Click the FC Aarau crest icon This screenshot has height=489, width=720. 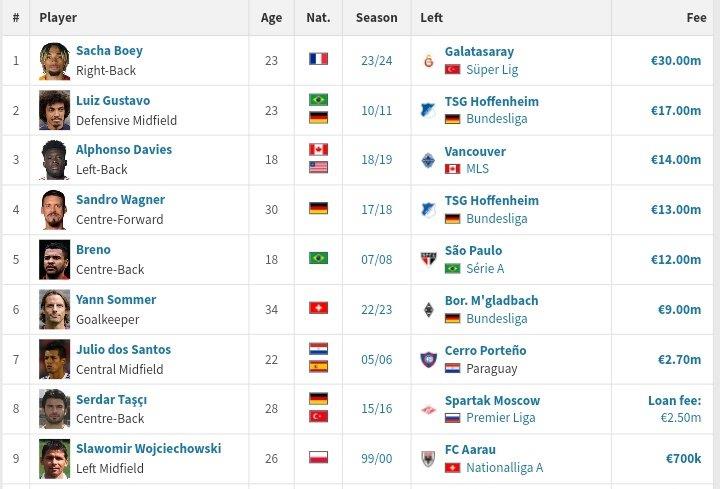(428, 459)
